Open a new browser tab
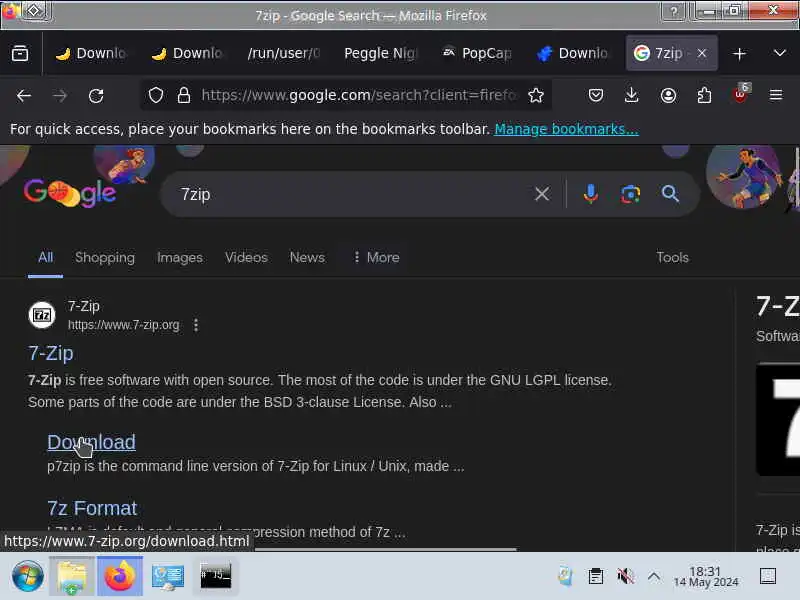The image size is (800, 600). 739,54
